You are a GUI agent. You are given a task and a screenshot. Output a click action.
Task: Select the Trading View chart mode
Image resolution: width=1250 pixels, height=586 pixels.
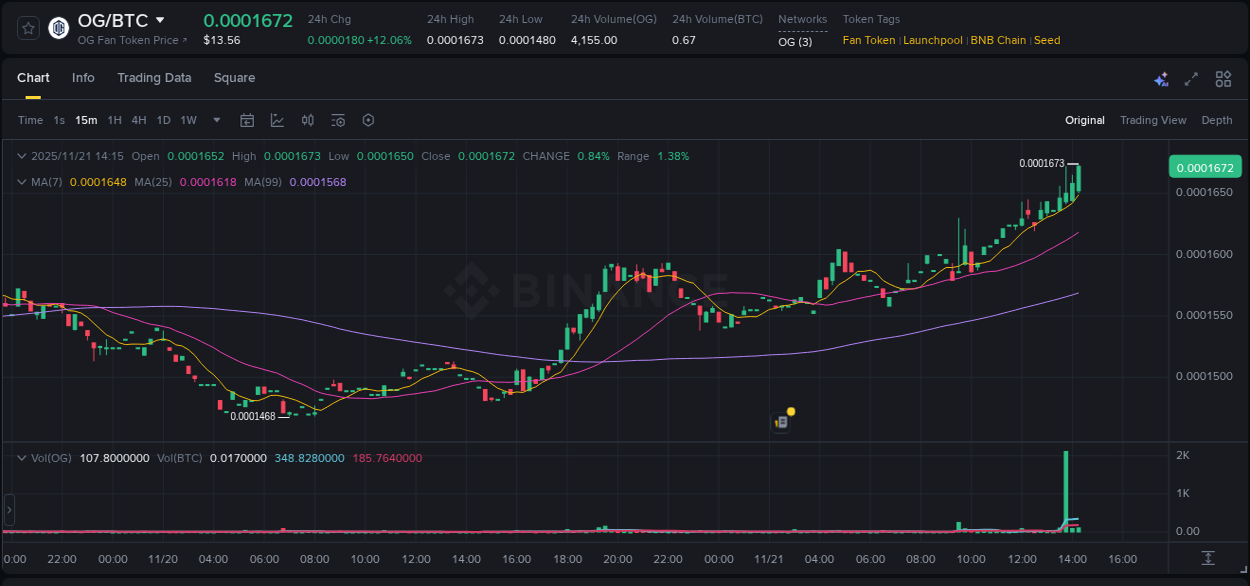(x=1153, y=120)
